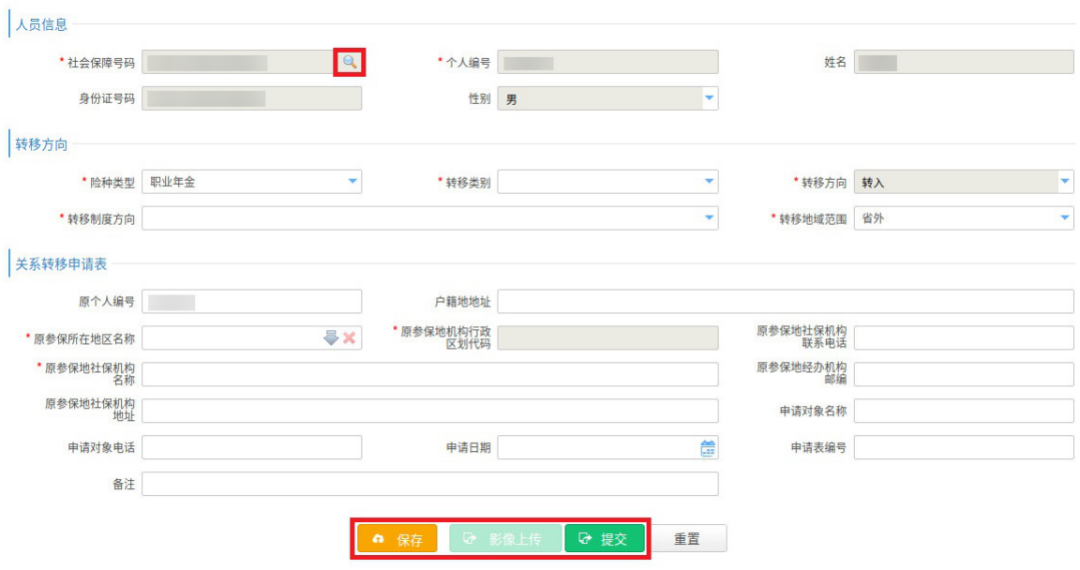Click the orange 保存 button
The image size is (1080, 570).
pyautogui.click(x=397, y=539)
